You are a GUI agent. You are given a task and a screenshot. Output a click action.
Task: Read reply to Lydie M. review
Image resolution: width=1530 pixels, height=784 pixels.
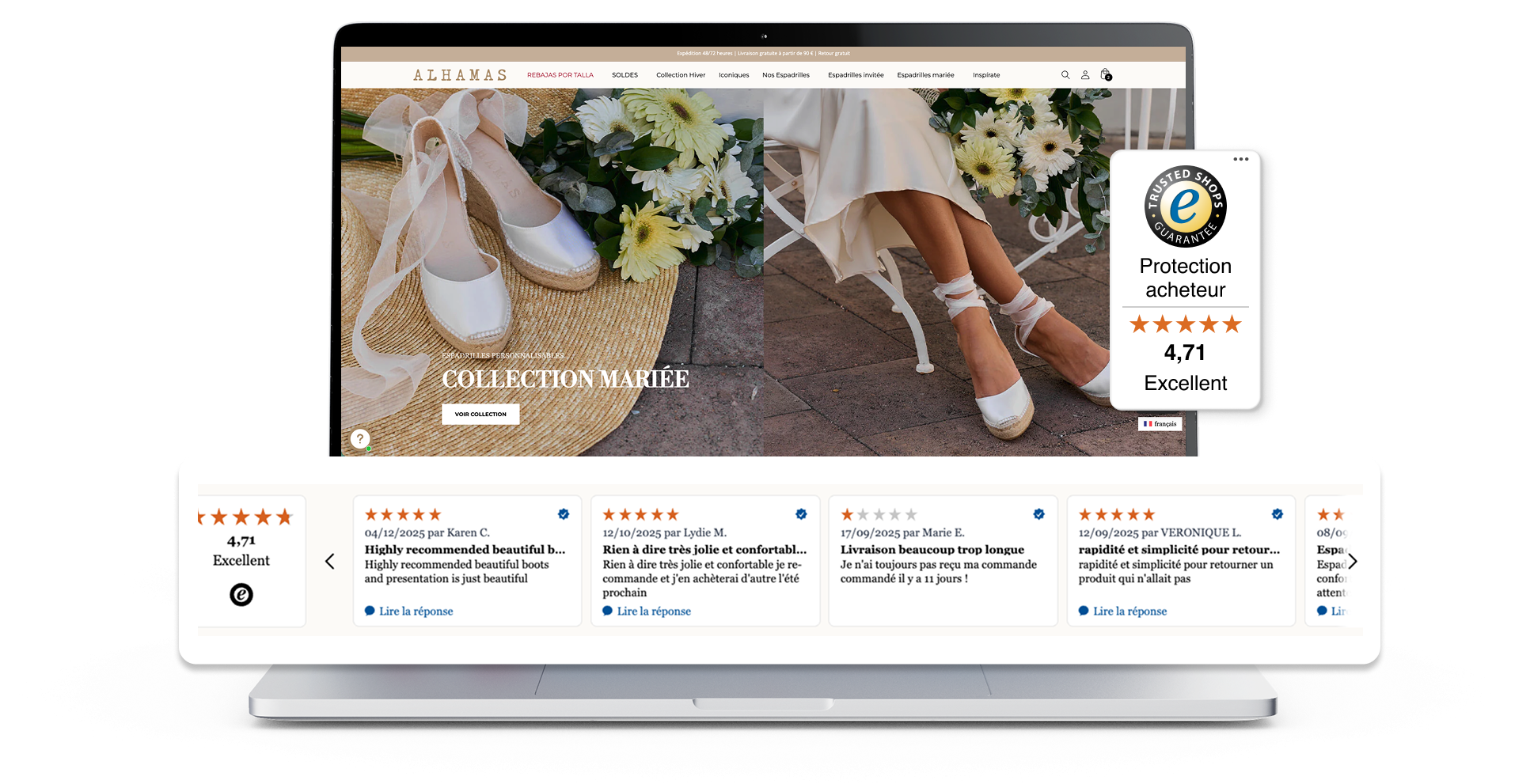(x=653, y=612)
